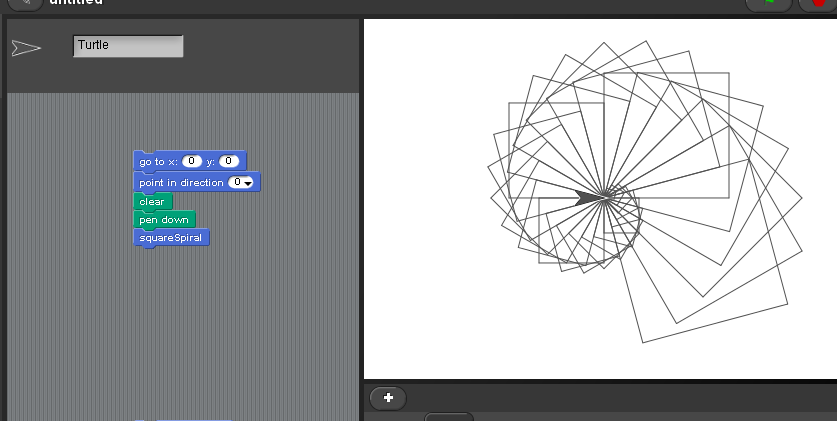The height and width of the screenshot is (421, 837).
Task: Click the 'untitled' project title
Action: click(x=76, y=3)
